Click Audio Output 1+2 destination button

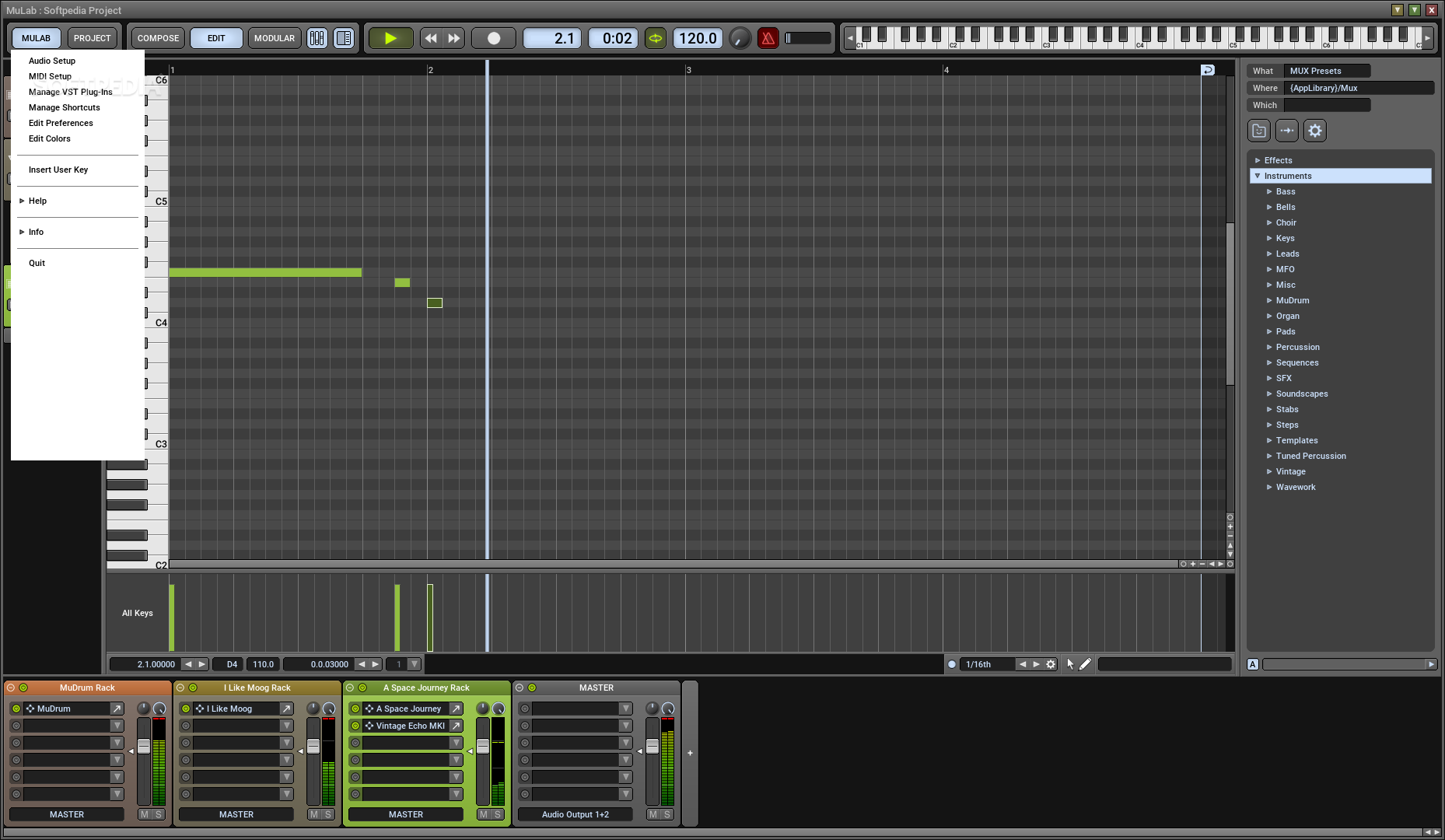576,814
